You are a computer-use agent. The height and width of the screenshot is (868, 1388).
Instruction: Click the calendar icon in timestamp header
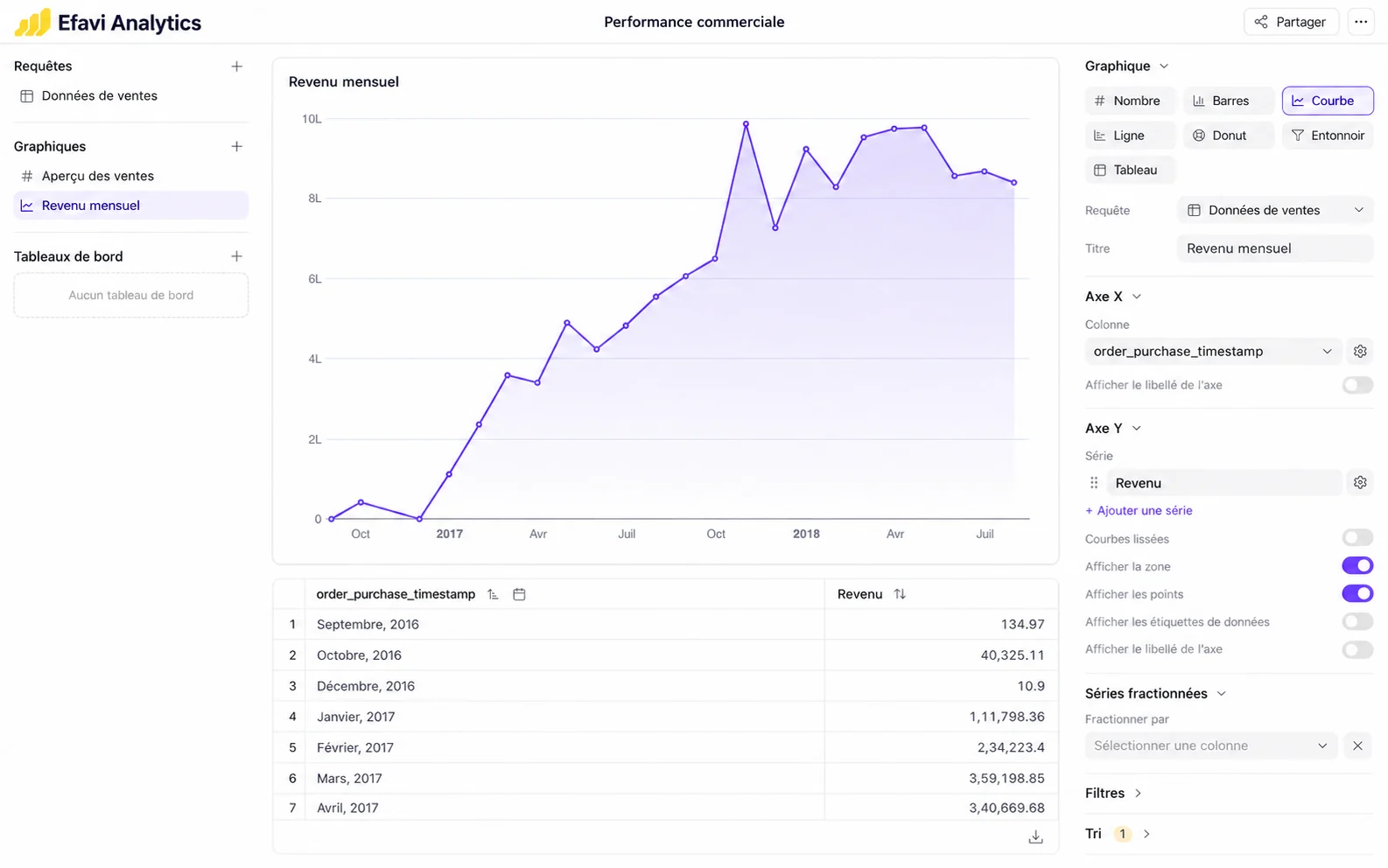(519, 595)
